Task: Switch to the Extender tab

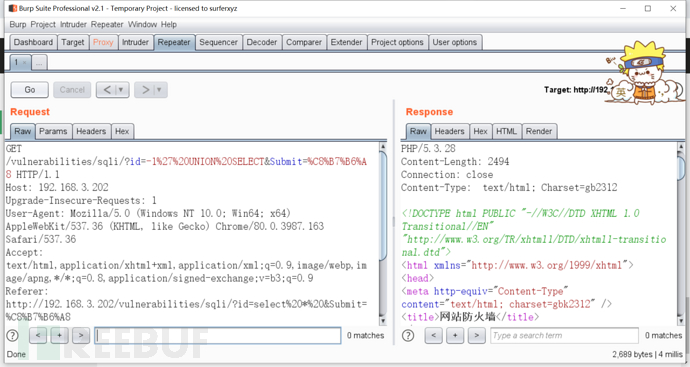Action: [347, 42]
